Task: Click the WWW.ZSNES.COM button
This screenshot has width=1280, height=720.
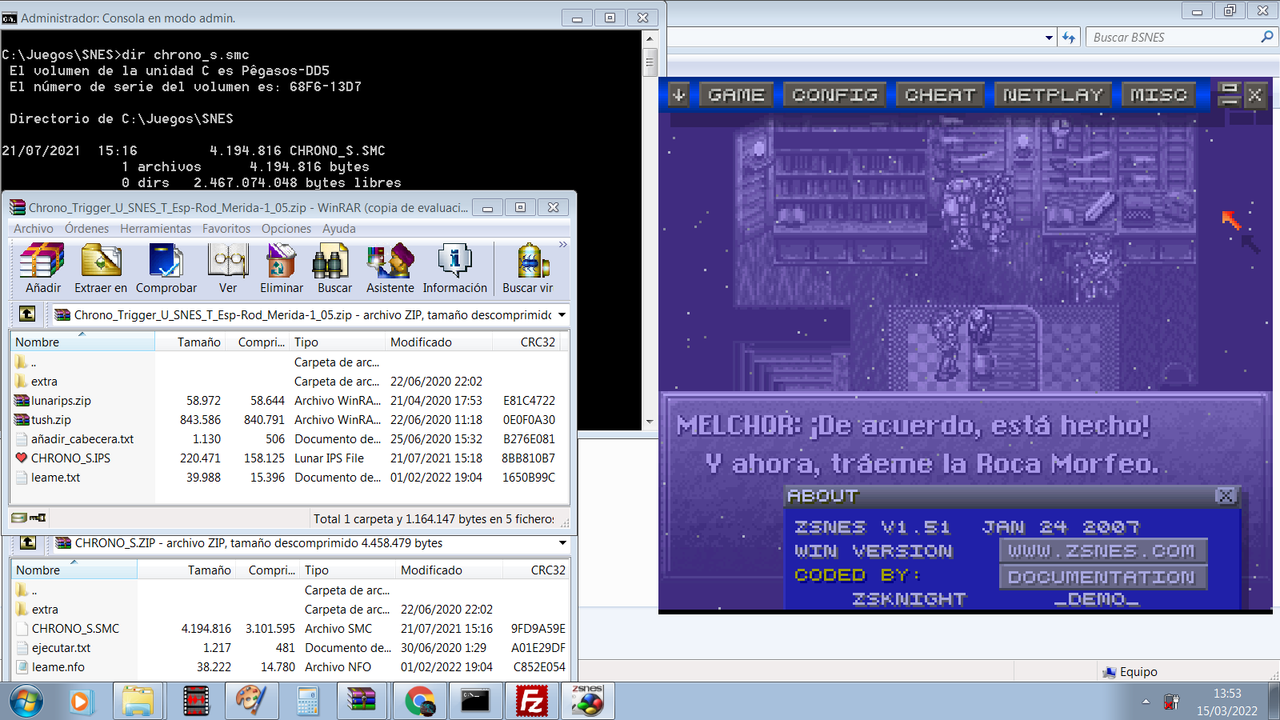Action: pyautogui.click(x=1101, y=551)
